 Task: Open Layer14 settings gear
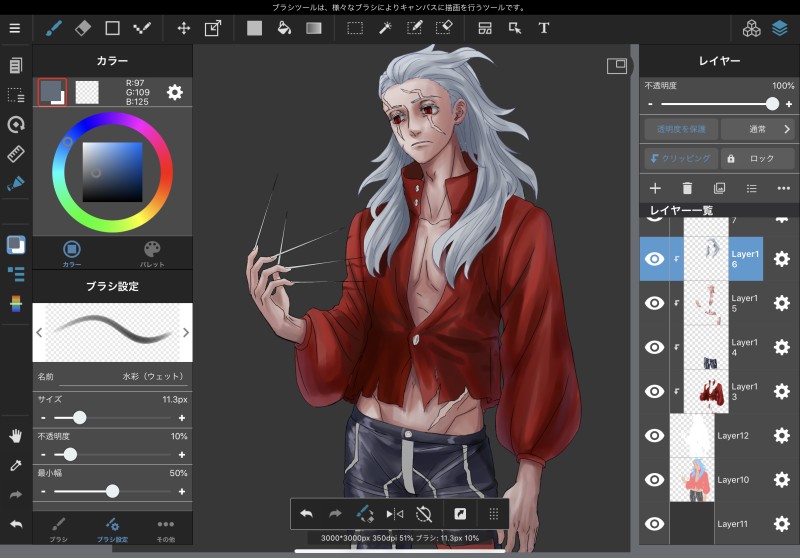(782, 347)
